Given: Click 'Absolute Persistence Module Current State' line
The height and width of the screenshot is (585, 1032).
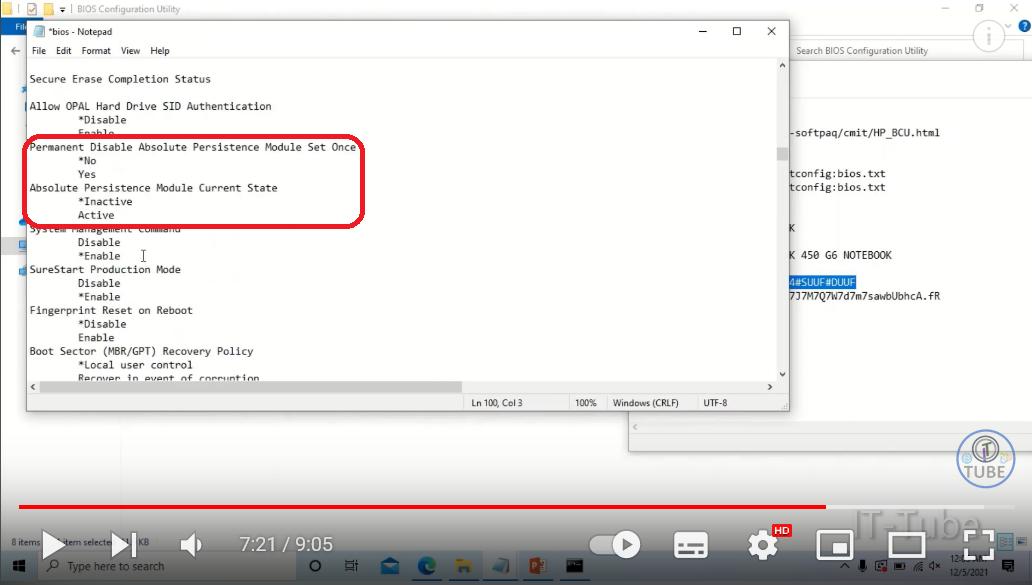Looking at the screenshot, I should pyautogui.click(x=153, y=188).
